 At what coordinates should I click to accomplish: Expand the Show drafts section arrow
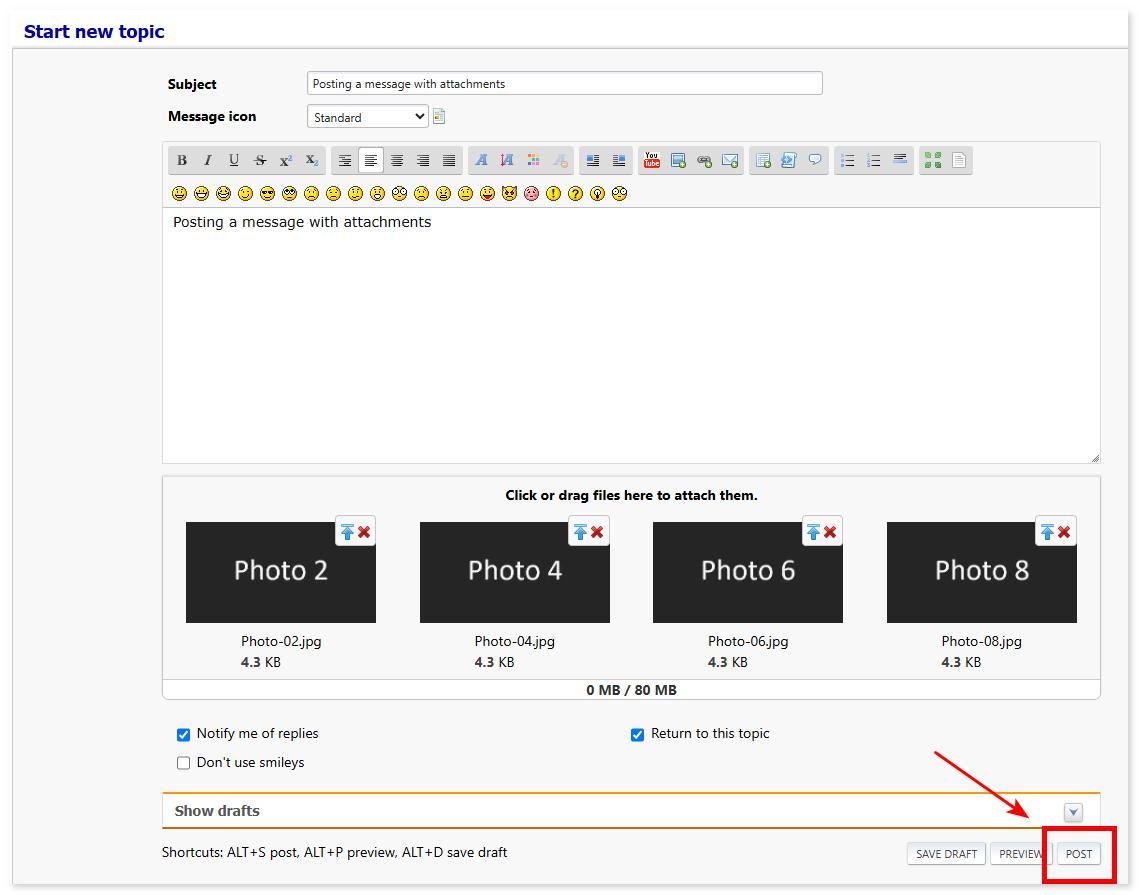pyautogui.click(x=1073, y=812)
